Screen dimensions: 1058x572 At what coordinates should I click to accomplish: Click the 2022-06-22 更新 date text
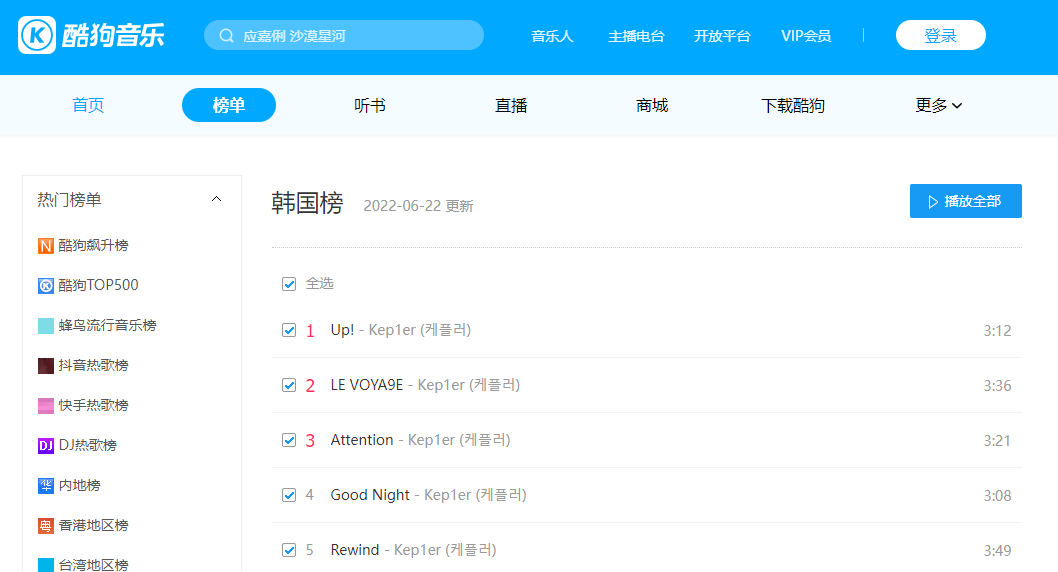[418, 206]
